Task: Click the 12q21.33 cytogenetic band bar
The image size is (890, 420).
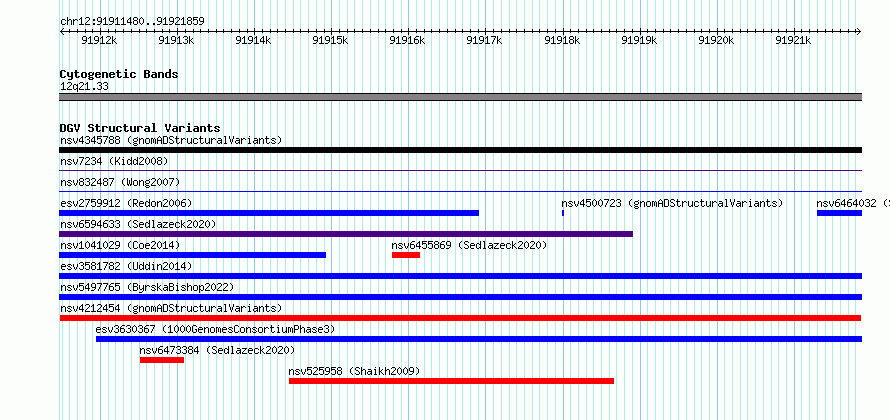Action: tap(460, 97)
